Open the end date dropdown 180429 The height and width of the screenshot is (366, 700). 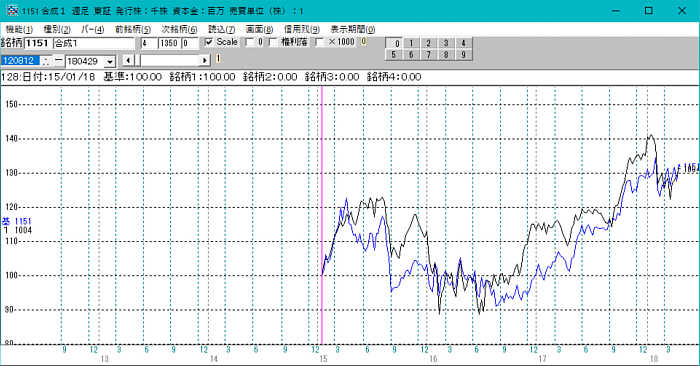109,61
